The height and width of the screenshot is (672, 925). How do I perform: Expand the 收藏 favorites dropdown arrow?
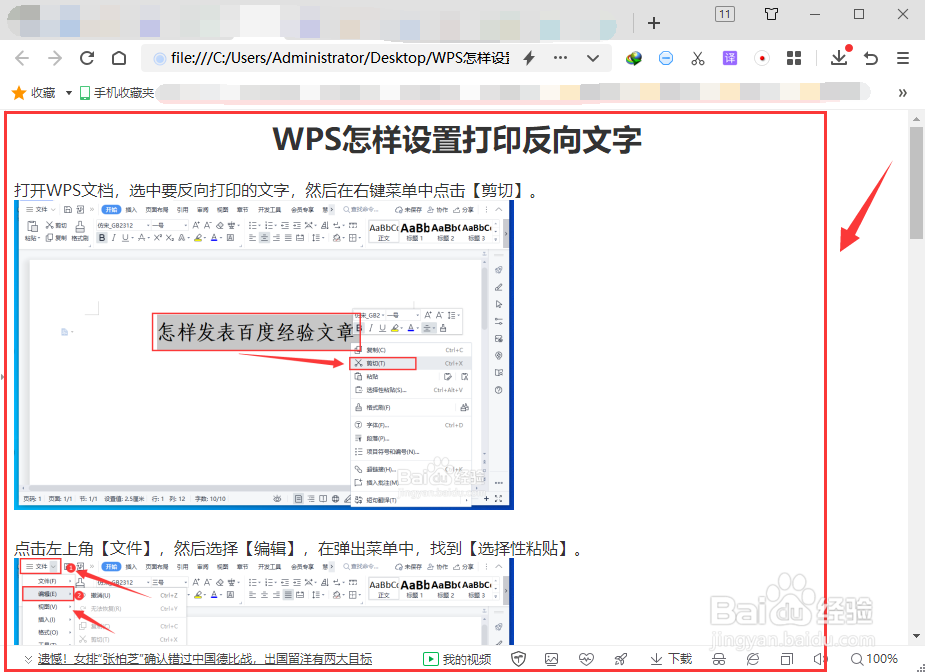click(68, 93)
